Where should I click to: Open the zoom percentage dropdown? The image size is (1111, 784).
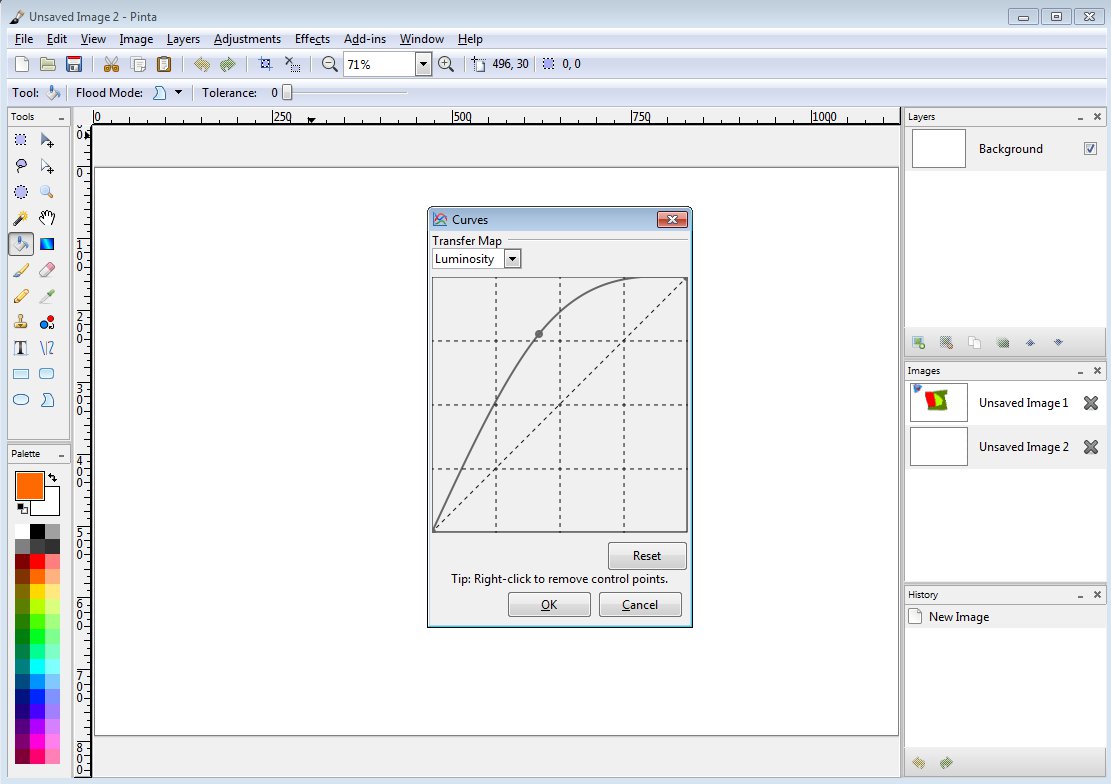424,63
